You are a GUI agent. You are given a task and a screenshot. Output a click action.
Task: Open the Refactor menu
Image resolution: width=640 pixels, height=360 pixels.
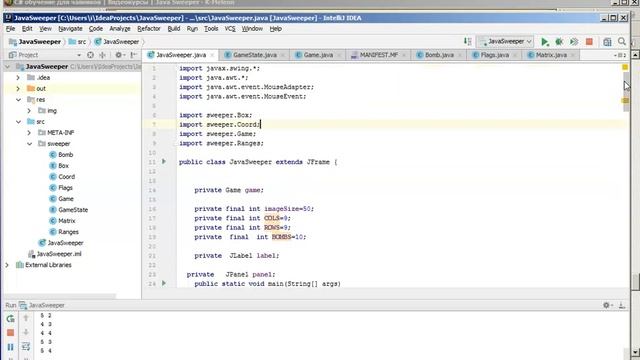click(149, 29)
